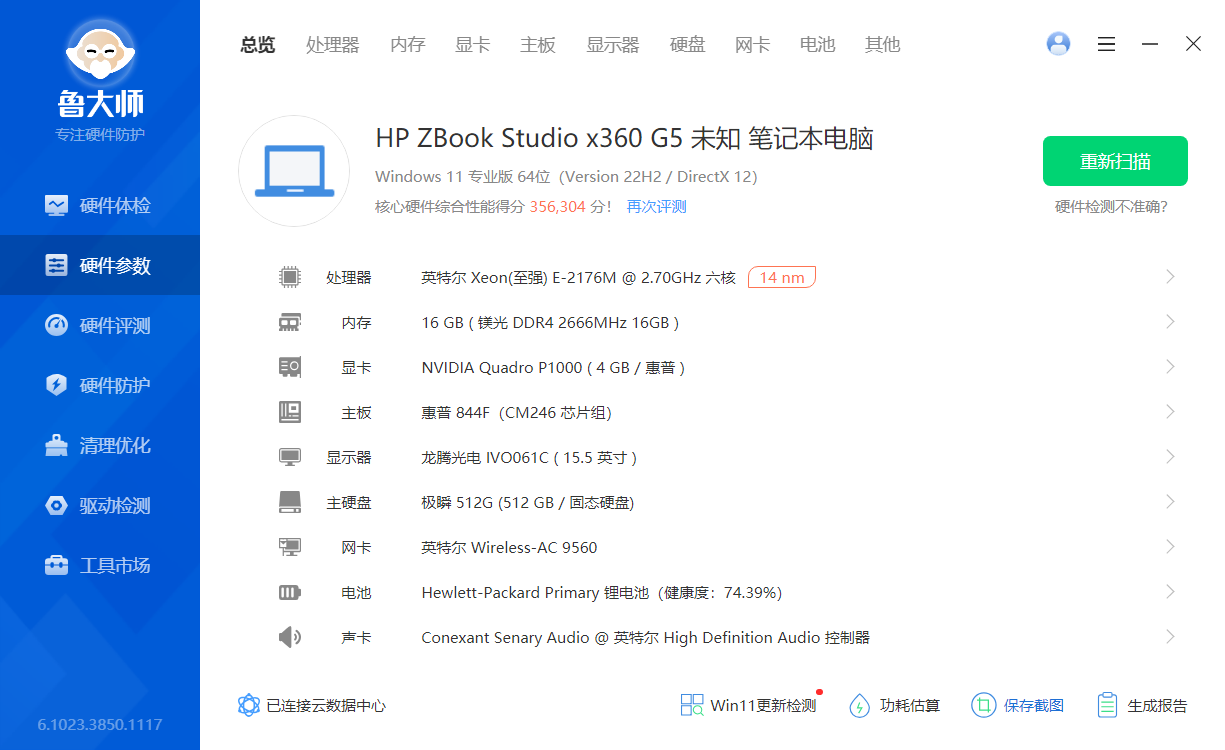Open the 电池 top tab
Screen dimensions: 1225x750
(x=817, y=44)
